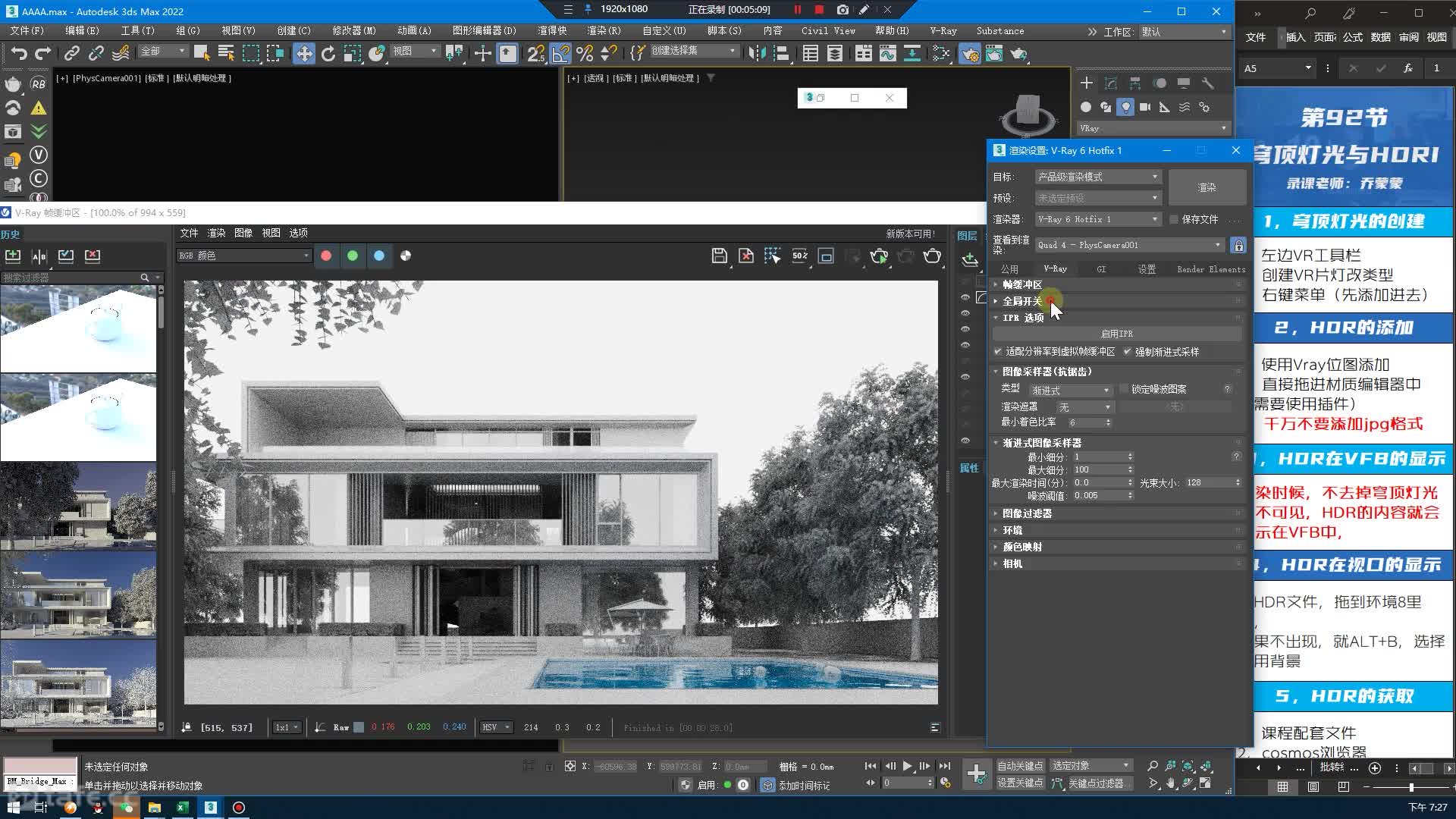Activate the Select and Move tool

coord(303,53)
